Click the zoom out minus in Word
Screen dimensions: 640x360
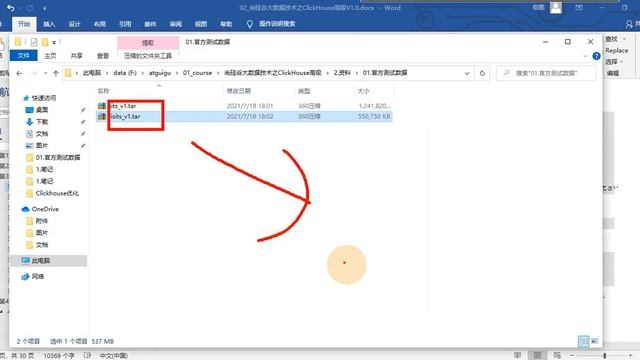click(x=572, y=356)
